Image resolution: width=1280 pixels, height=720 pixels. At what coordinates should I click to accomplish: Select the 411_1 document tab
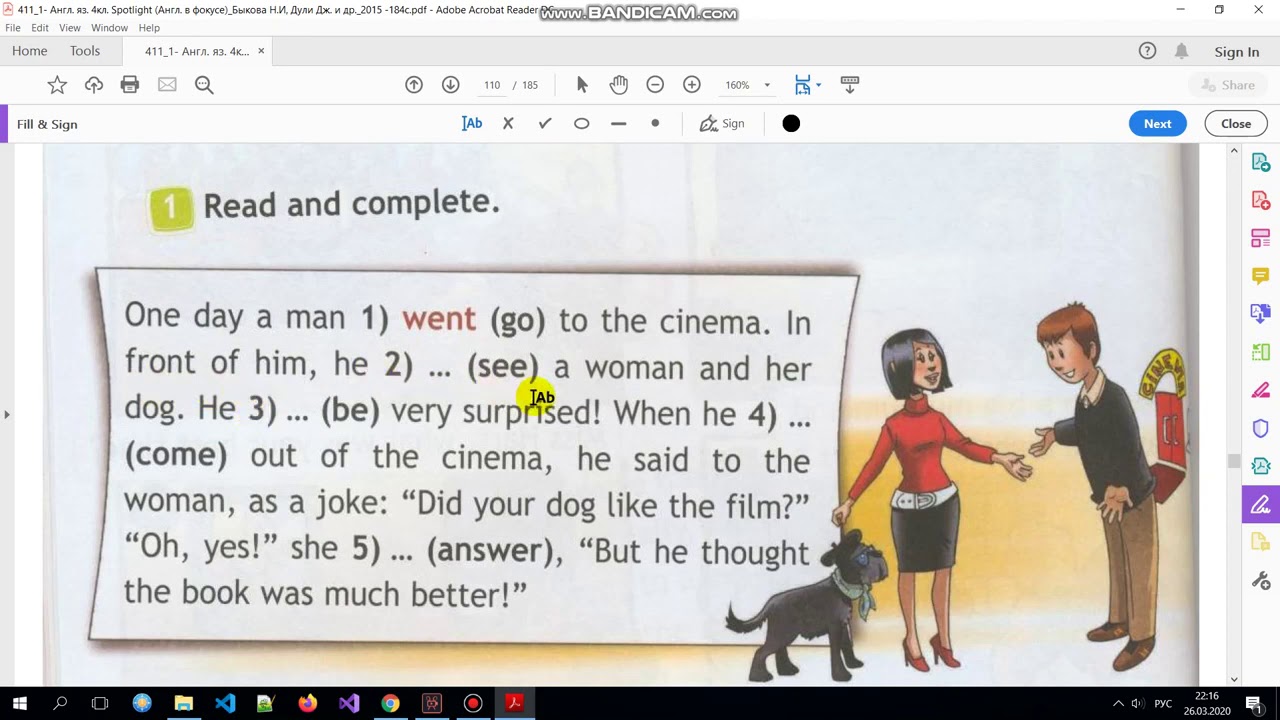[197, 52]
